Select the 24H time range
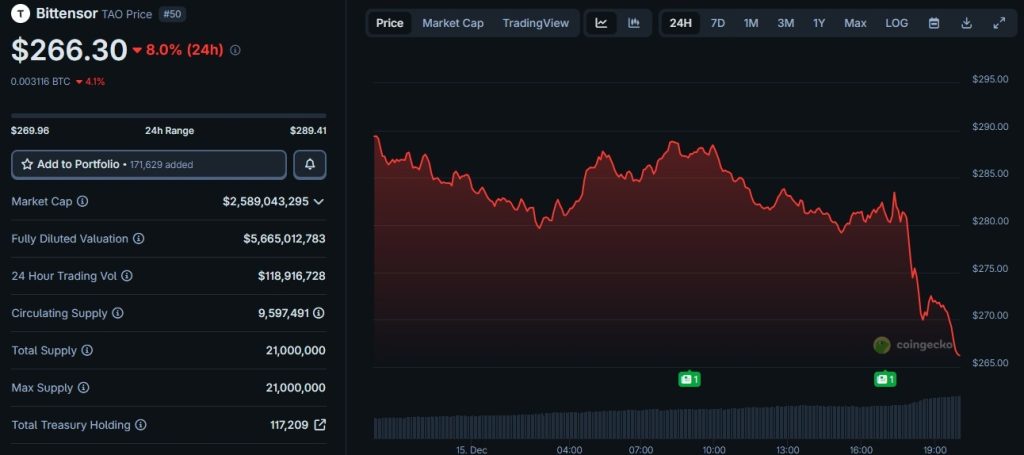 681,23
